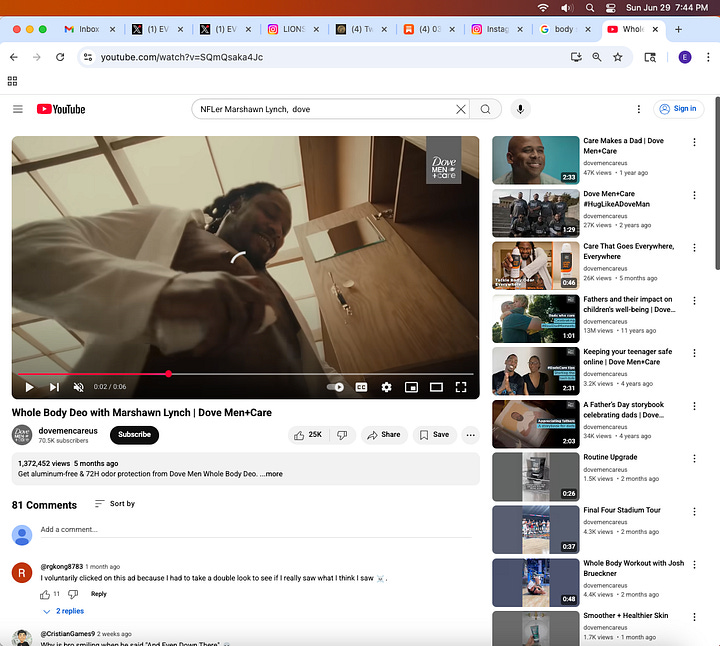
Task: Go to the YouTube home logo
Action: pyautogui.click(x=61, y=109)
